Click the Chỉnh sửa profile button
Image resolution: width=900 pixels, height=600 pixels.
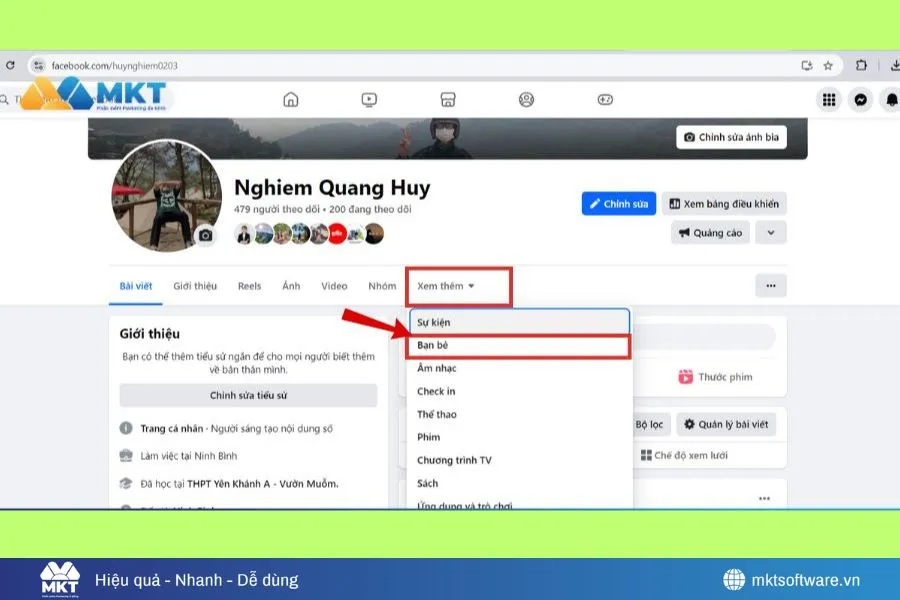coord(618,203)
